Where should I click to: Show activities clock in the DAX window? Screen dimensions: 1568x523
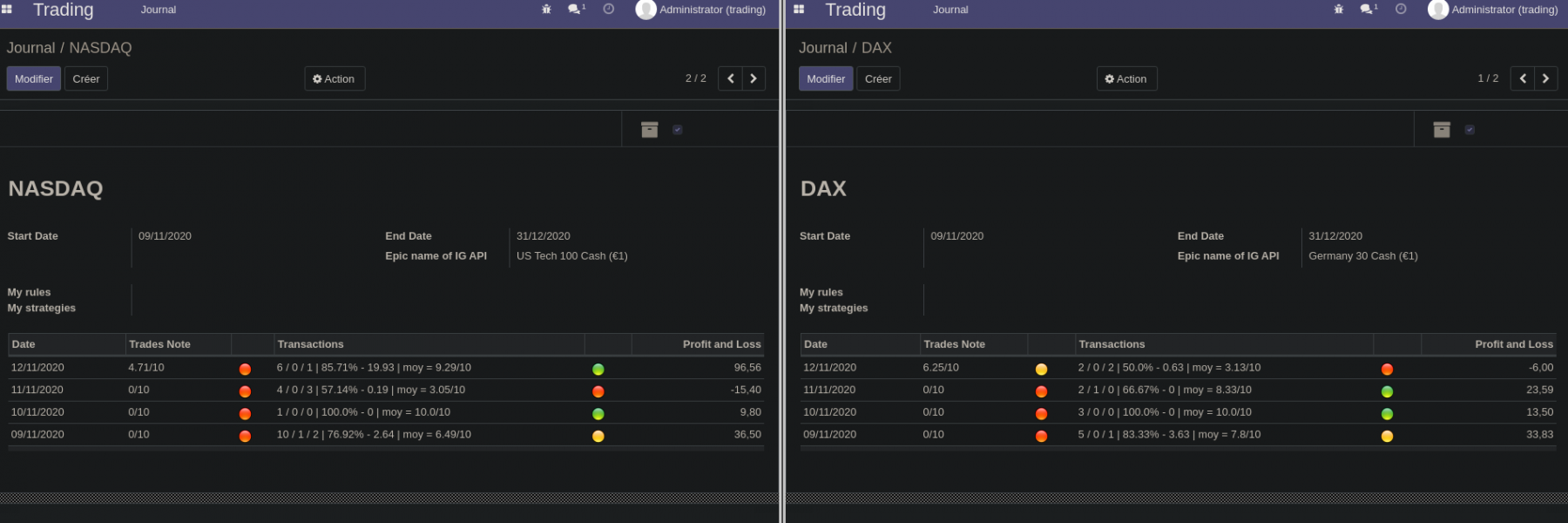click(x=1401, y=10)
